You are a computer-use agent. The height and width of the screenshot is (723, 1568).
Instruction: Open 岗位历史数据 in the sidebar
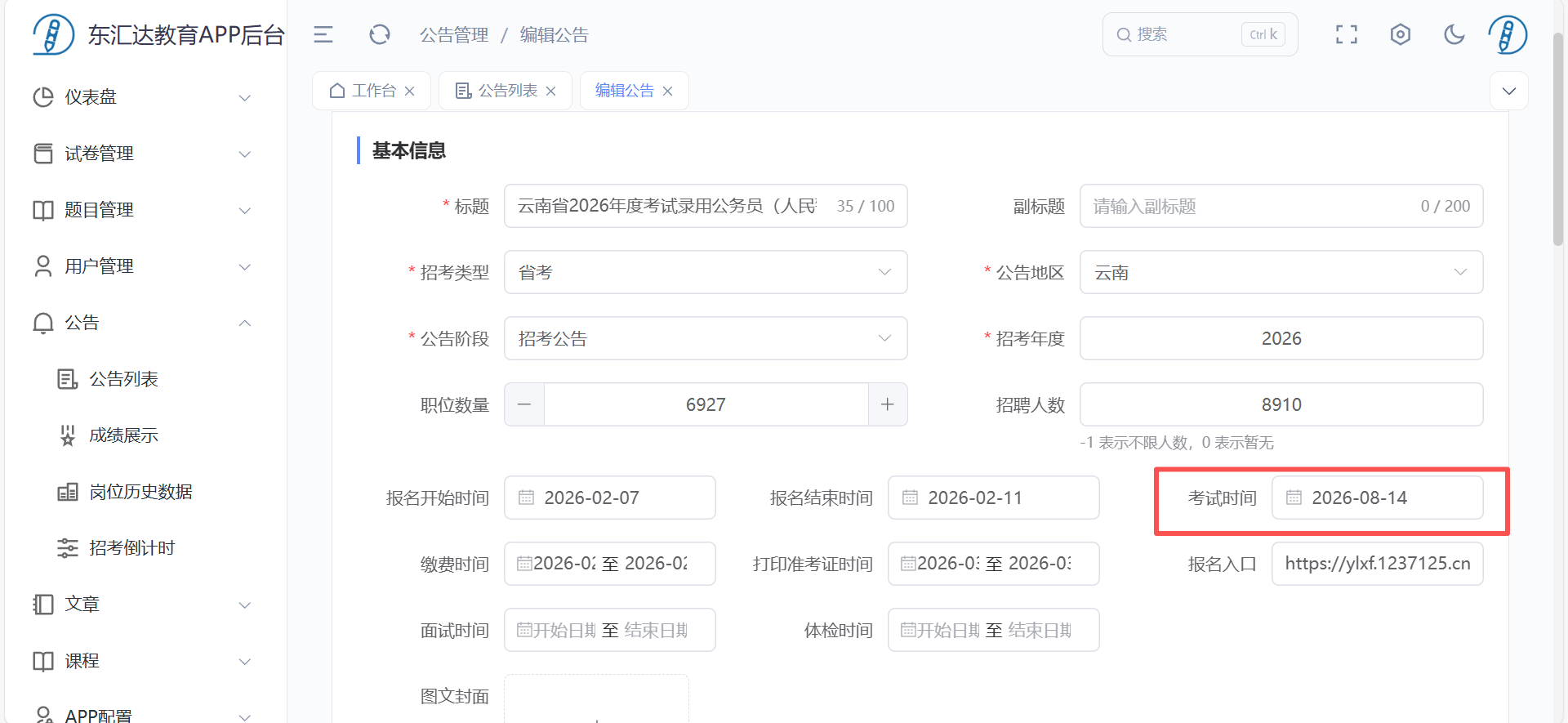pos(140,492)
